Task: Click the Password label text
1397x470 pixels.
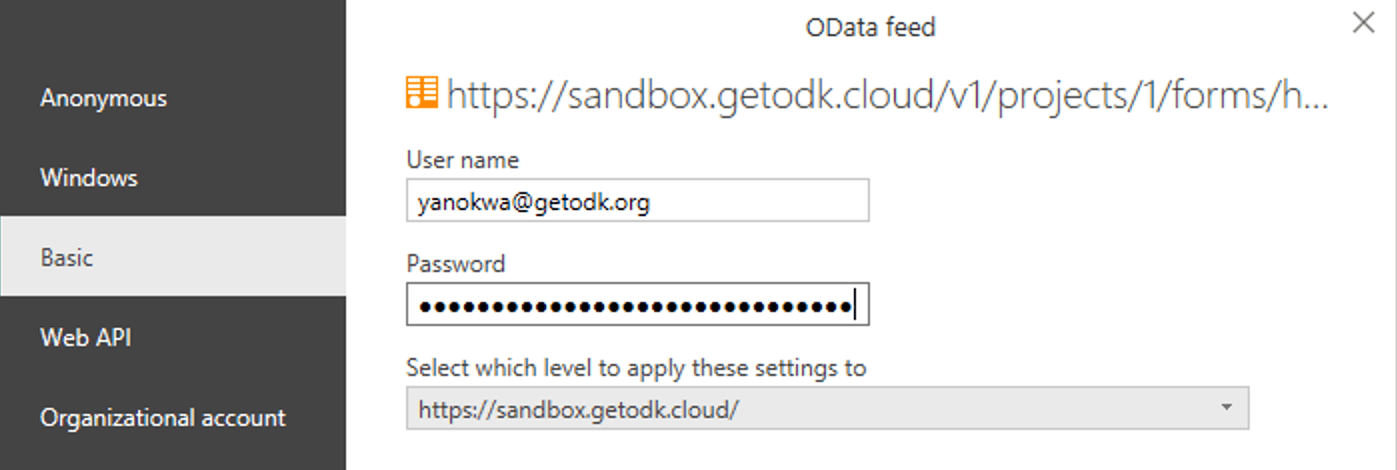Action: coord(456,264)
